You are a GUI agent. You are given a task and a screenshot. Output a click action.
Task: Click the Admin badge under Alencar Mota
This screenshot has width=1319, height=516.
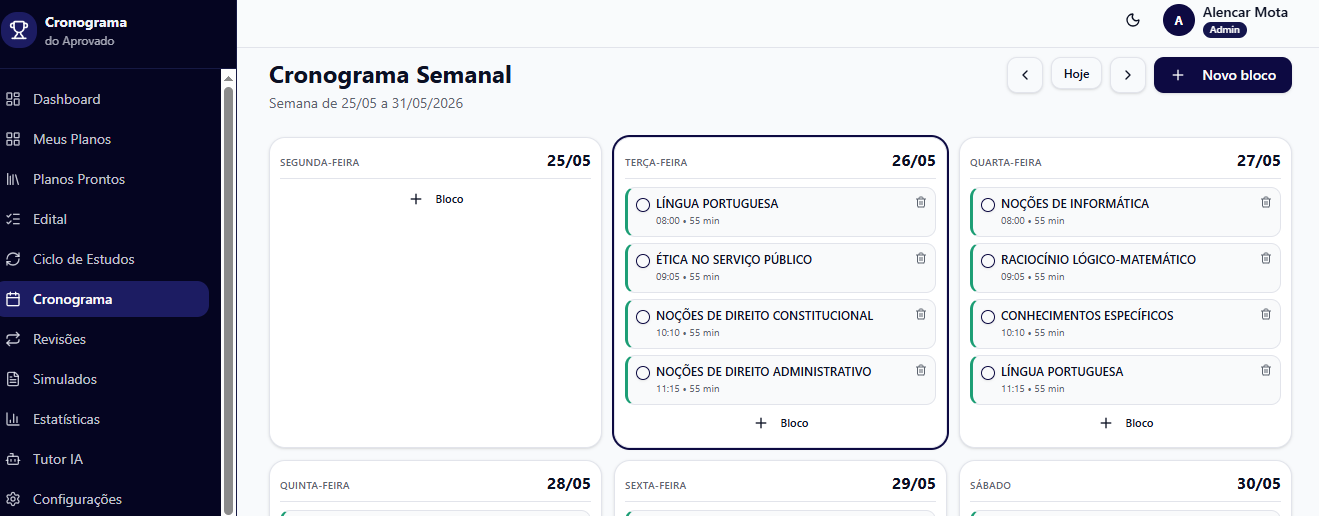tap(1224, 30)
